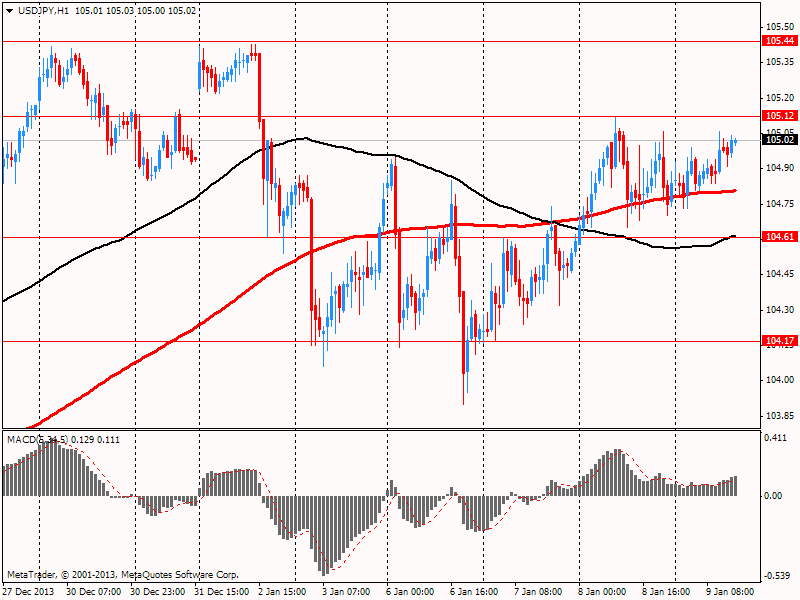Click the 31 Dec 15:00 time label

[221, 592]
